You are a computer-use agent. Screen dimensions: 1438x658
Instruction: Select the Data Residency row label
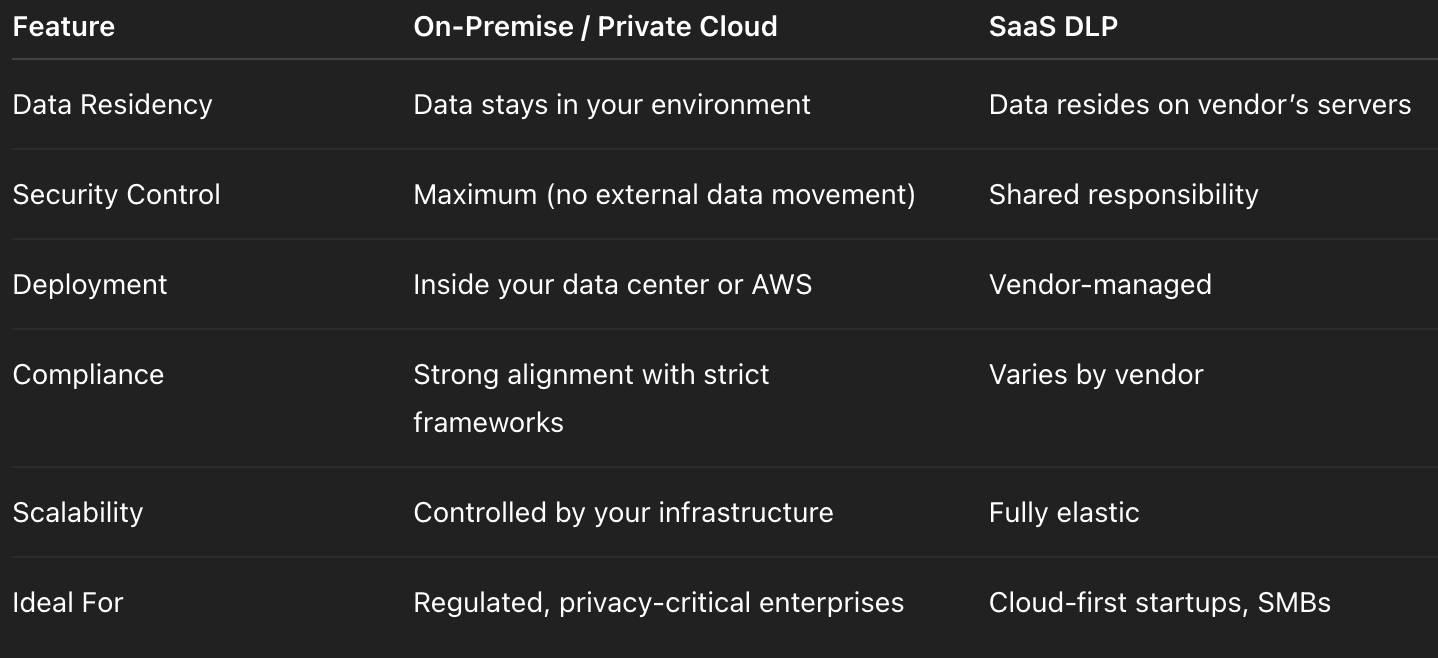click(x=112, y=105)
